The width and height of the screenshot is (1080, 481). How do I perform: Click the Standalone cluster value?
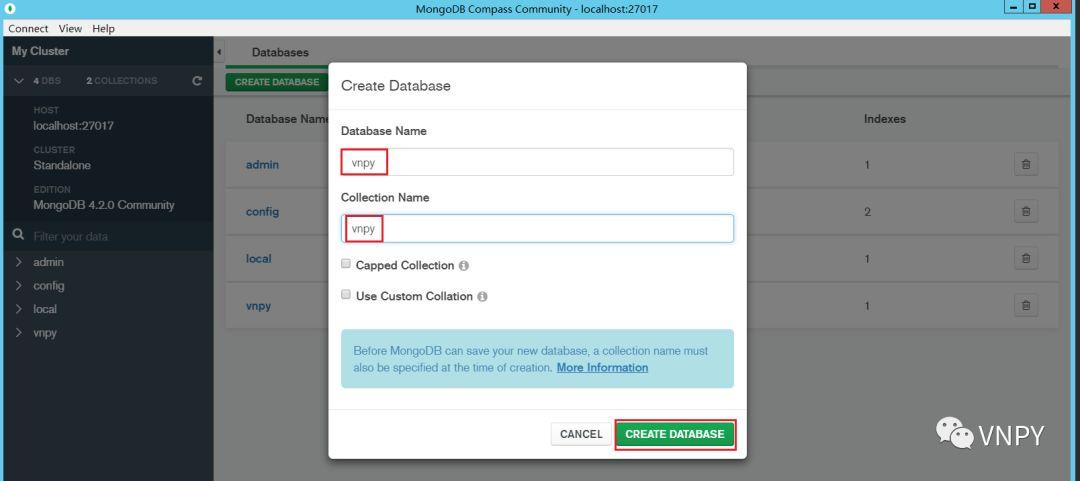[x=62, y=165]
